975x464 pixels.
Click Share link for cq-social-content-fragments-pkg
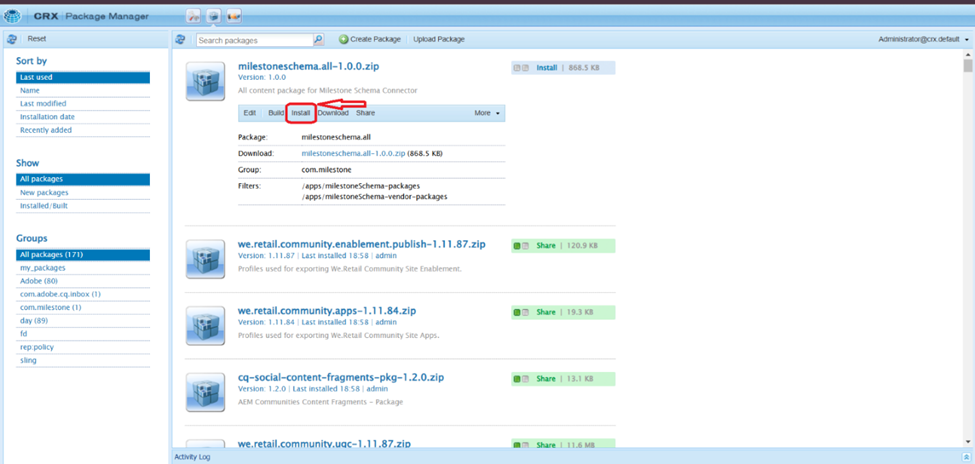[546, 379]
